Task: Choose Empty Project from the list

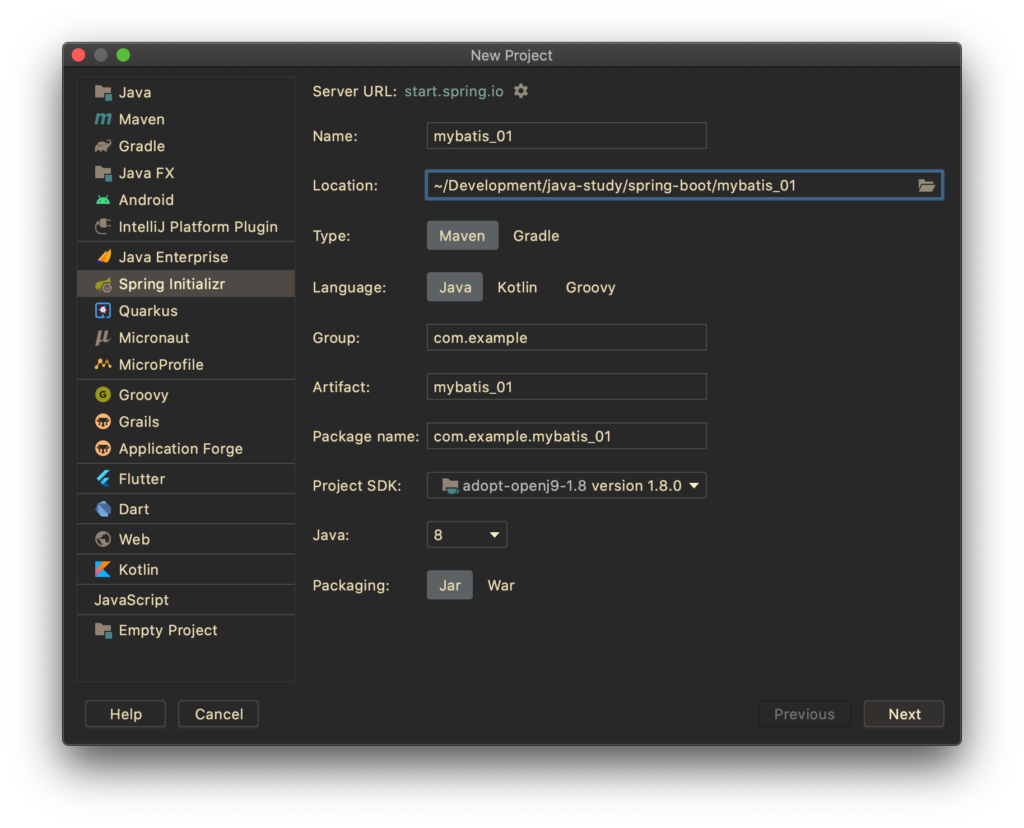Action: [167, 630]
